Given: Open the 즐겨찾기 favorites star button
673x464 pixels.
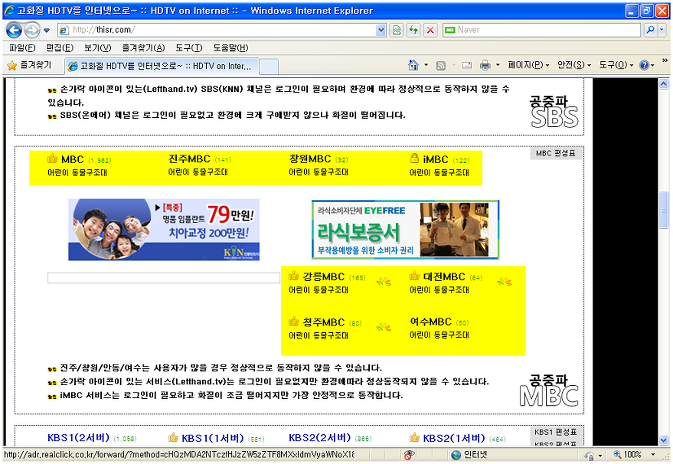Looking at the screenshot, I should tap(30, 65).
